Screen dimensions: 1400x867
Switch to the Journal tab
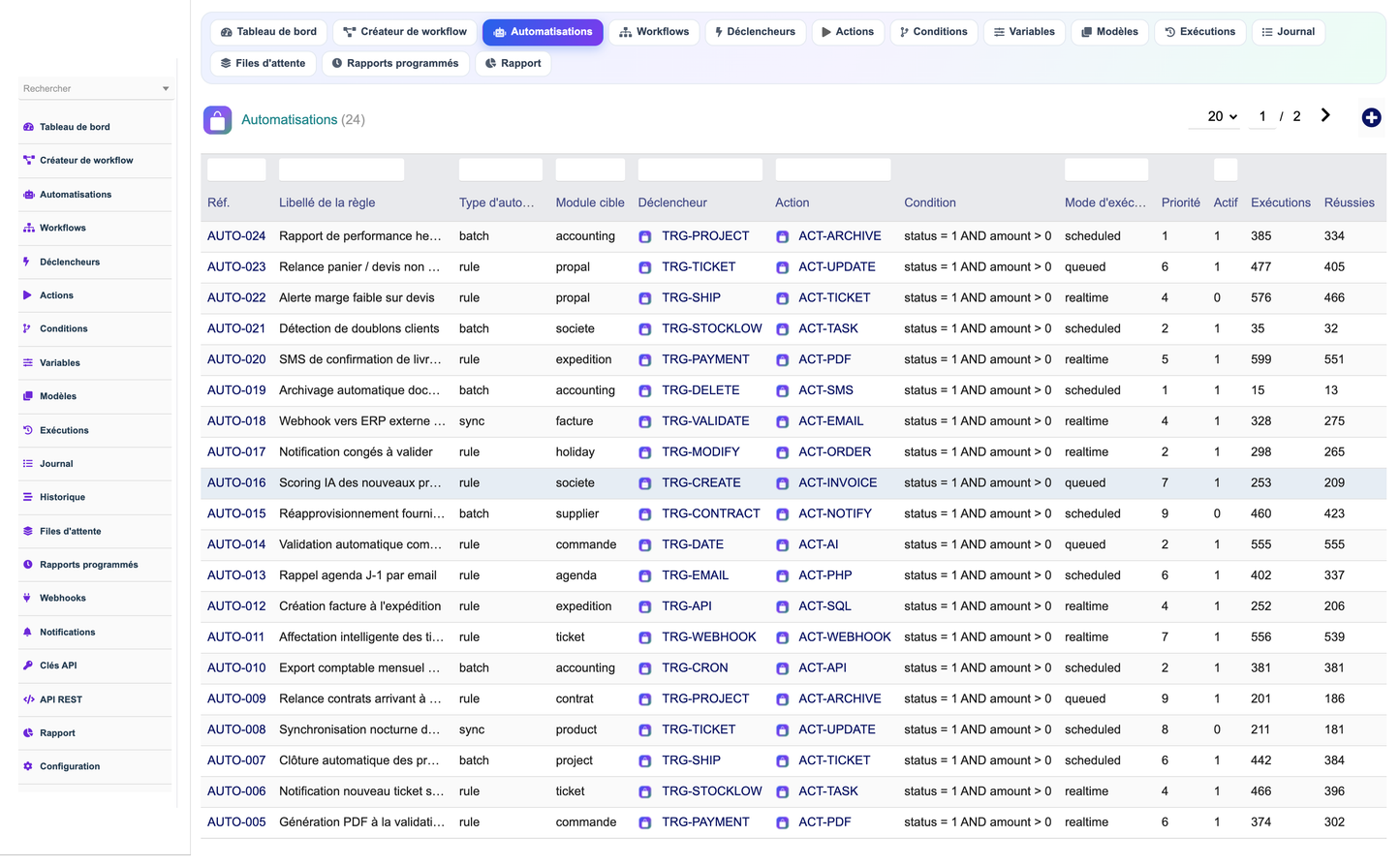(x=1288, y=32)
